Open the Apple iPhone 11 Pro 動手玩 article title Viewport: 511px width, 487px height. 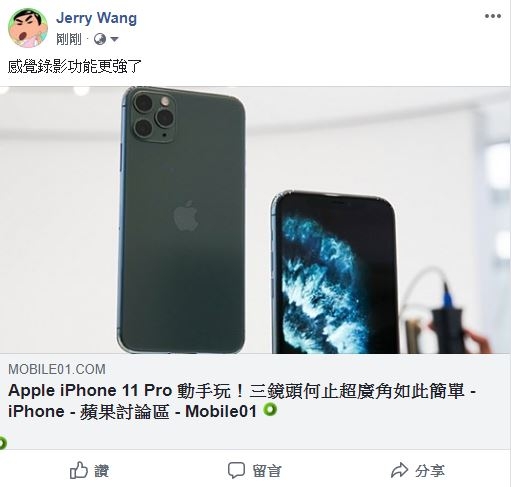242,401
